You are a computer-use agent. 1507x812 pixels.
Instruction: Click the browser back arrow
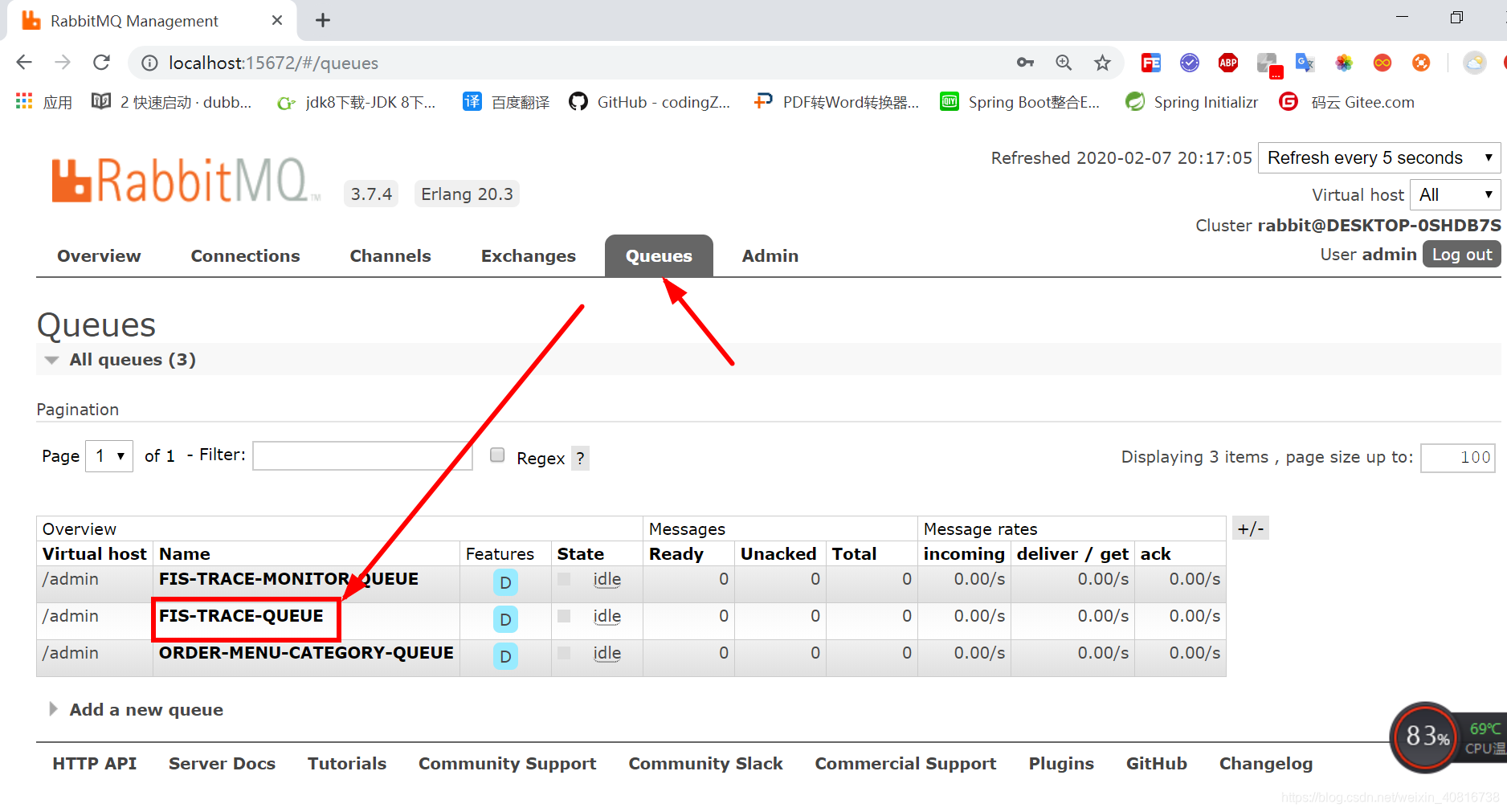pyautogui.click(x=24, y=63)
